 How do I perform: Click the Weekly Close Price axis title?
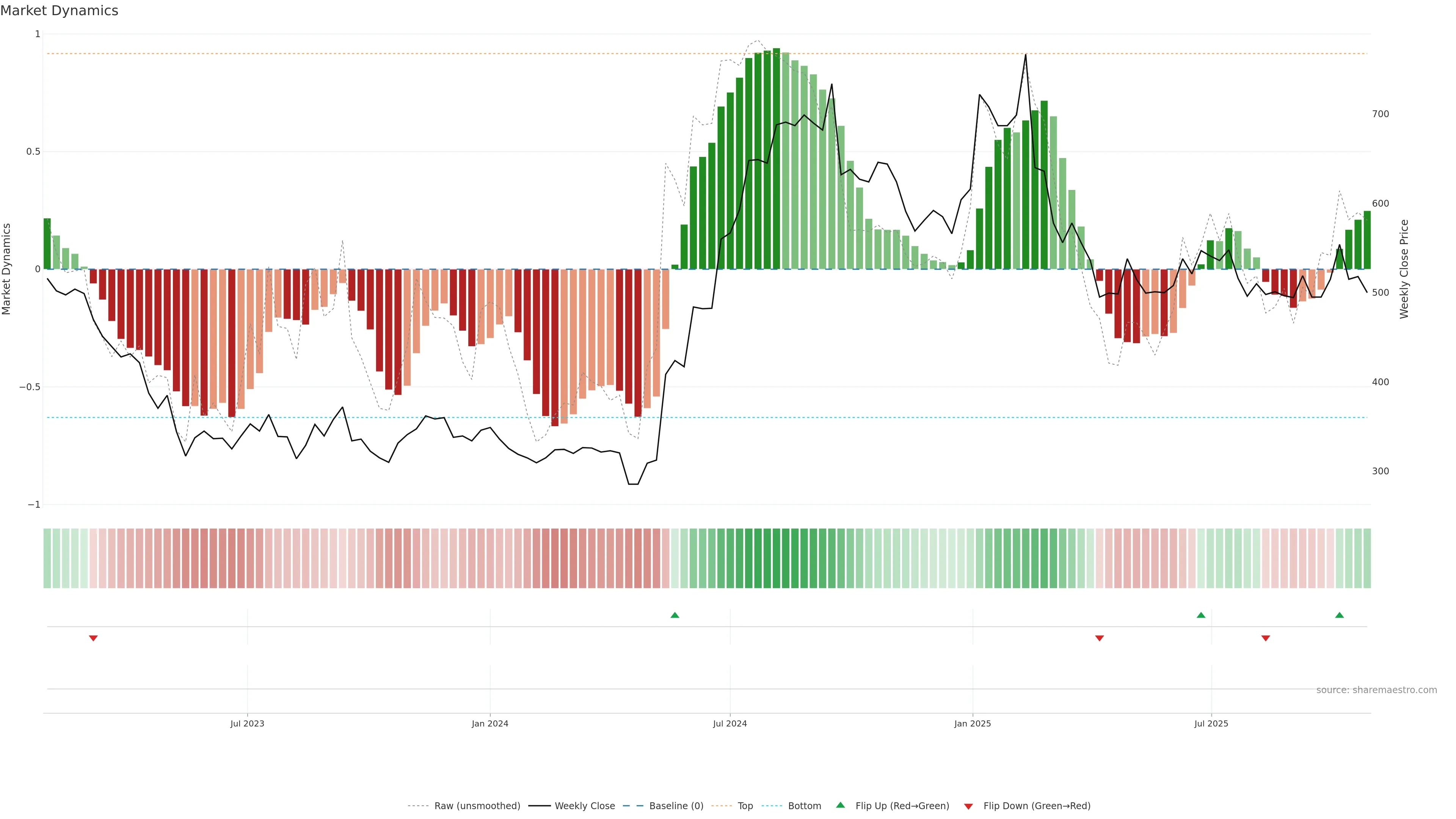tap(1404, 269)
